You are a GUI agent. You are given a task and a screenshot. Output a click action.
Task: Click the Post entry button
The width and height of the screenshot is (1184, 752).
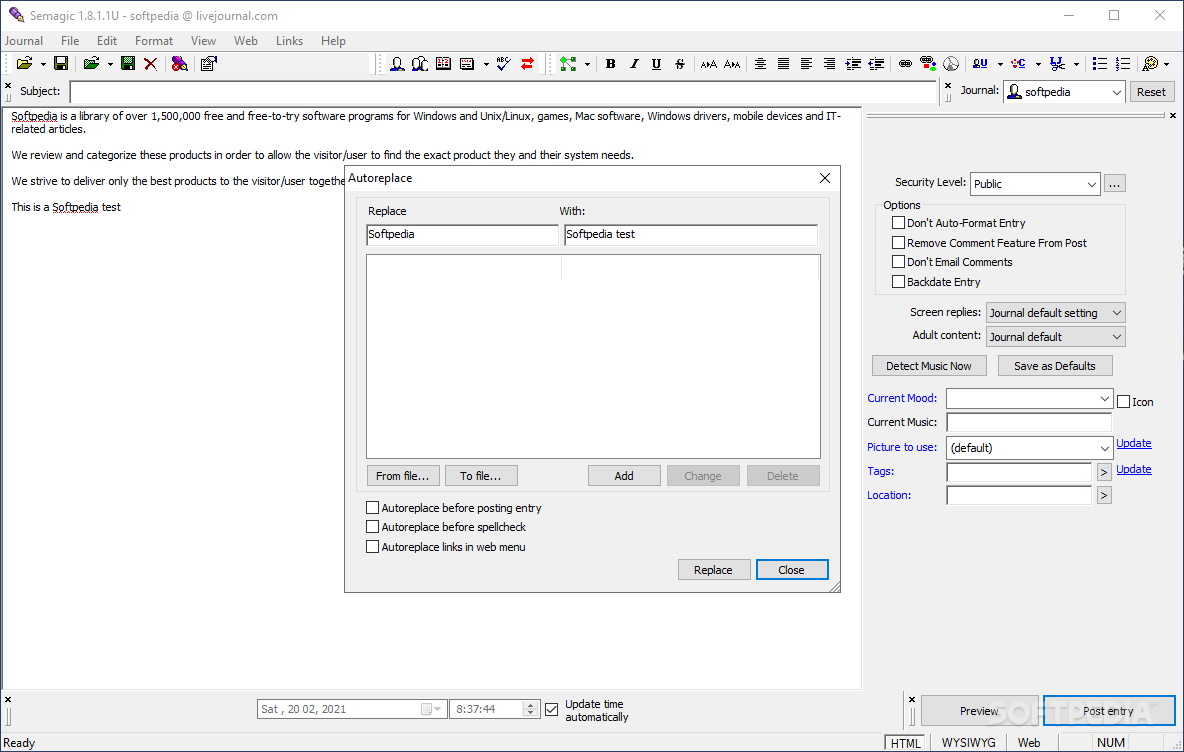(1108, 710)
